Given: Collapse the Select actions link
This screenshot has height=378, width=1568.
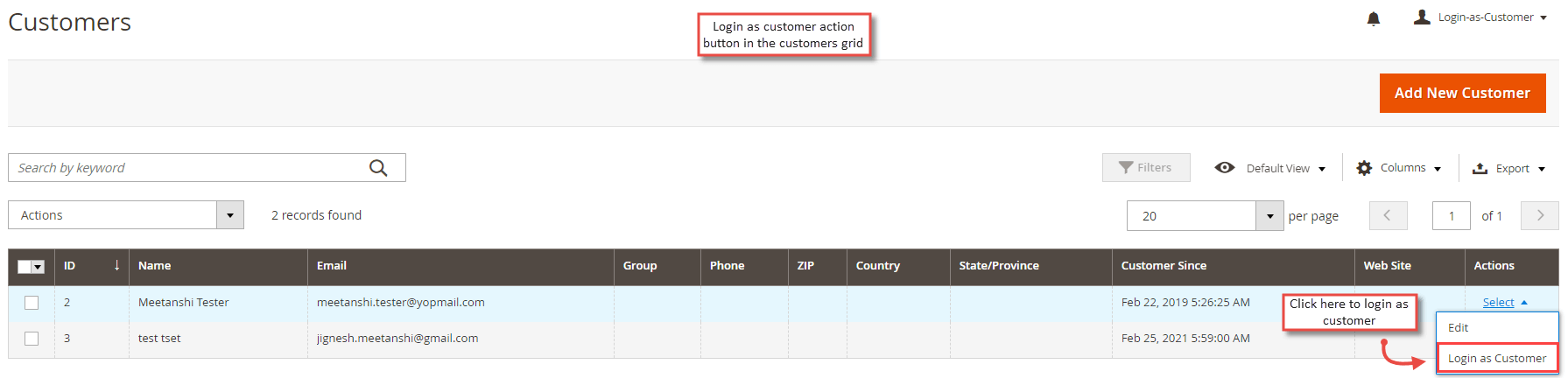Looking at the screenshot, I should pyautogui.click(x=1505, y=302).
